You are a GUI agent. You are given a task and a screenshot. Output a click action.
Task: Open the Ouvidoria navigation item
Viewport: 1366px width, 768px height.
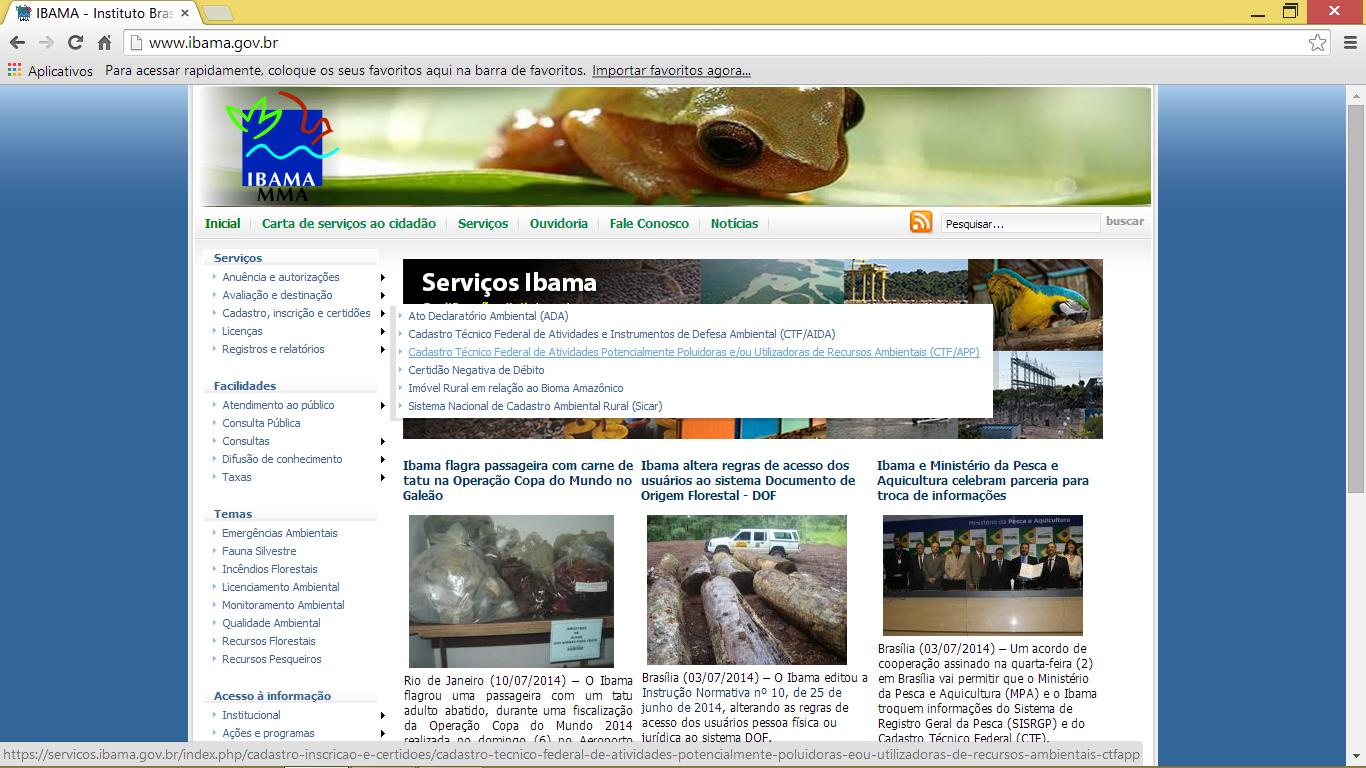[559, 224]
